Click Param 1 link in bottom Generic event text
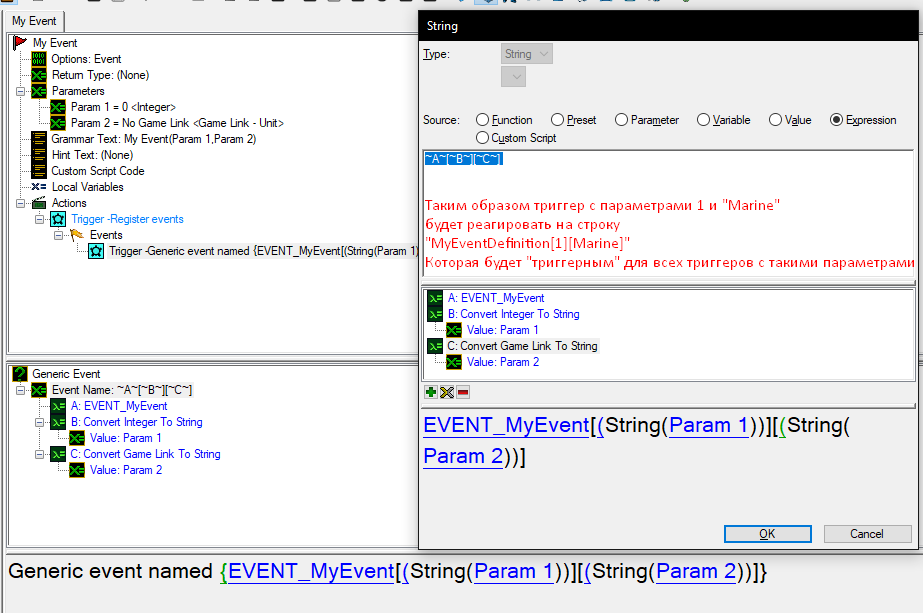The image size is (923, 613). click(x=513, y=571)
